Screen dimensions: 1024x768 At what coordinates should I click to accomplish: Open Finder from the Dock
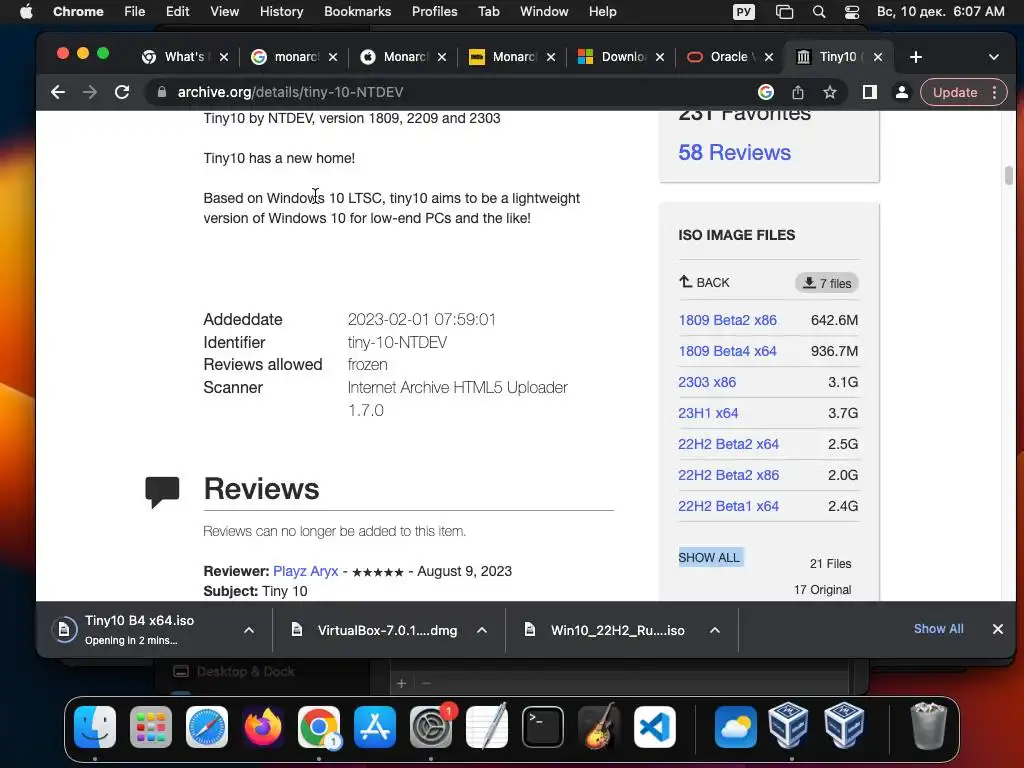pyautogui.click(x=95, y=727)
